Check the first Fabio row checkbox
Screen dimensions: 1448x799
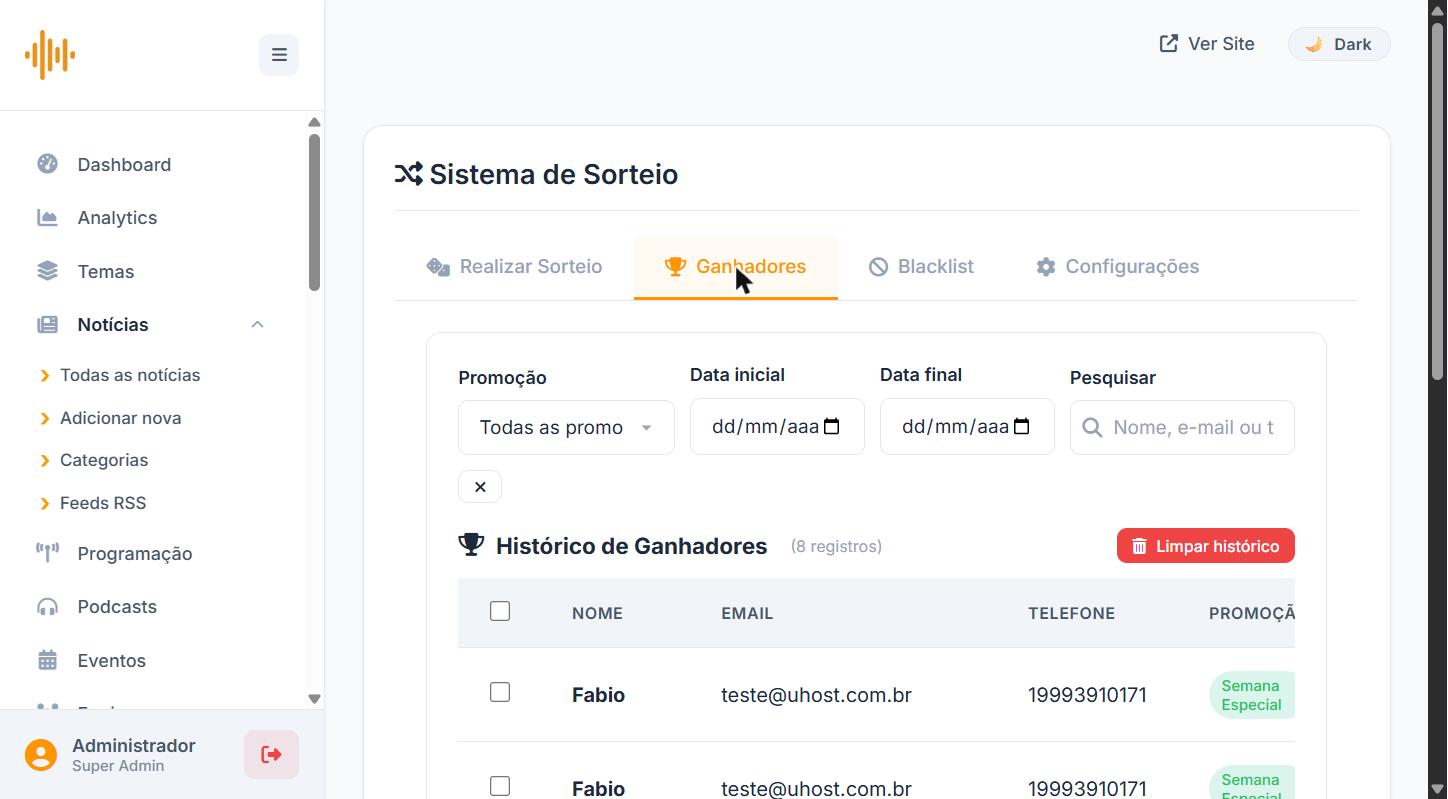coord(500,692)
